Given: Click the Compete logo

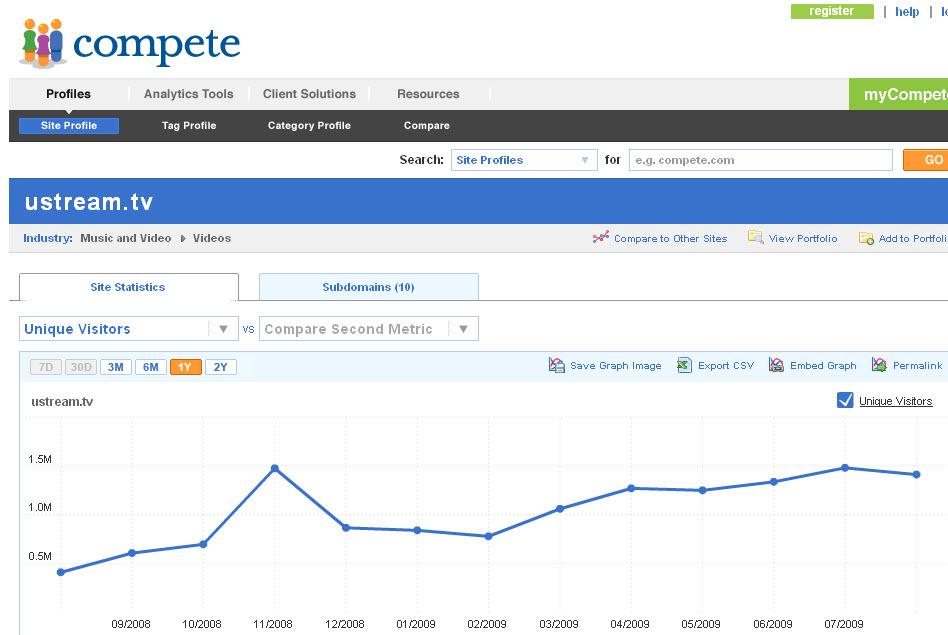Looking at the screenshot, I should click(130, 43).
